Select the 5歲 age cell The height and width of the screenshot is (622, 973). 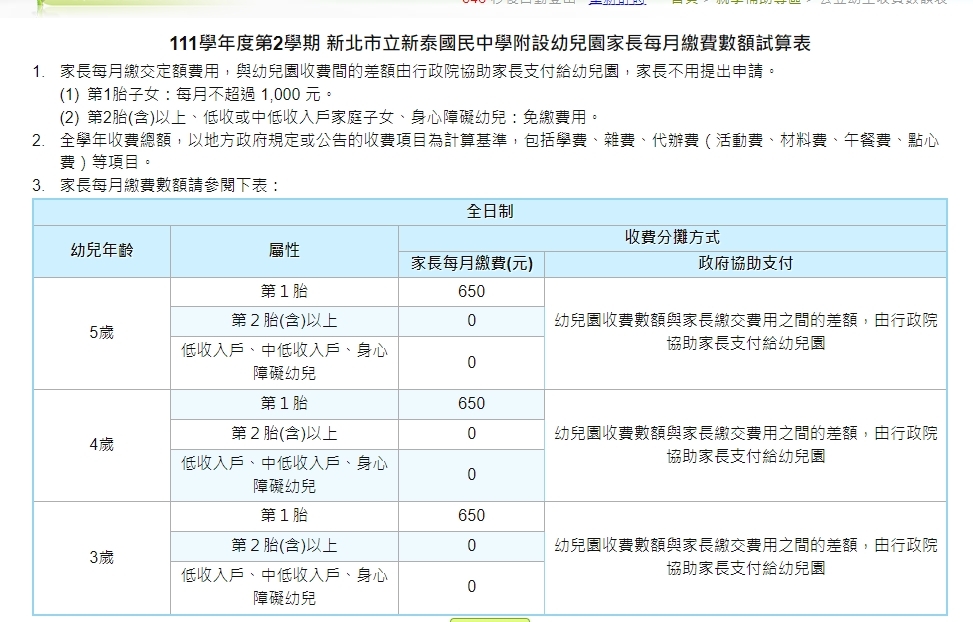point(102,333)
